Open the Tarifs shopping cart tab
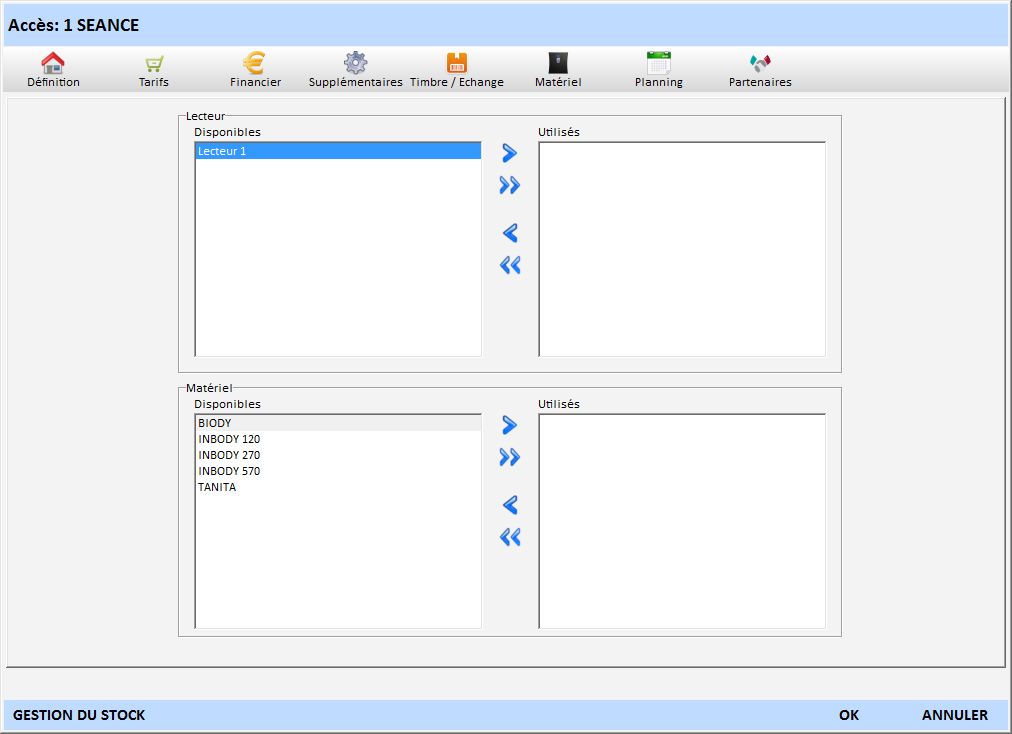1012x734 pixels. click(153, 70)
